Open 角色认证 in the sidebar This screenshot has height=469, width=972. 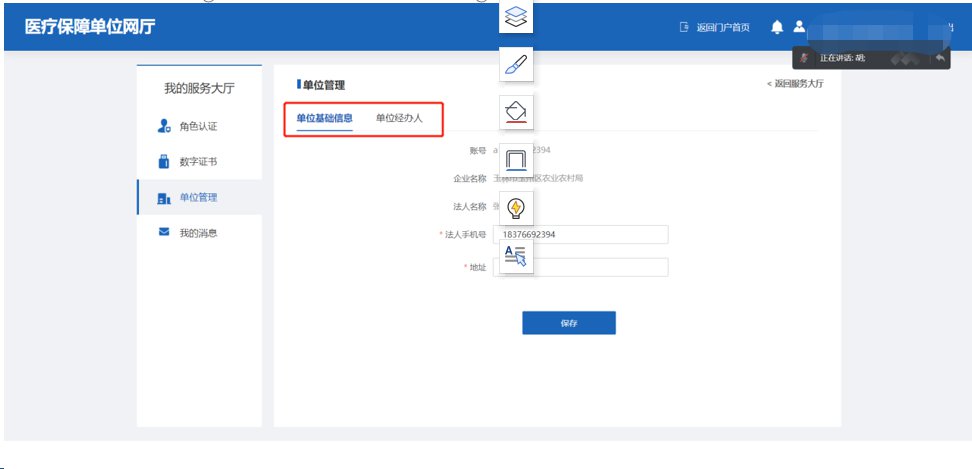click(197, 127)
